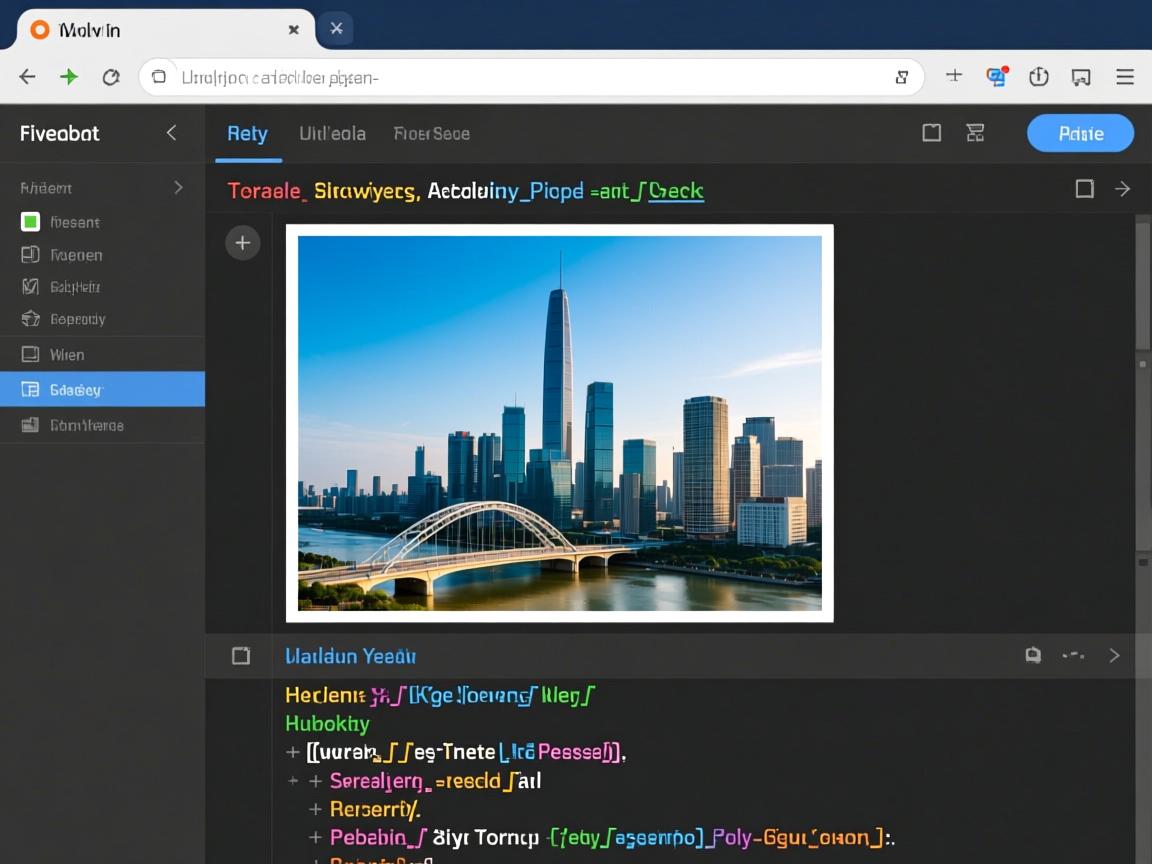
Task: Toggle the checkbox left of Maidun Yeaur
Action: [241, 656]
